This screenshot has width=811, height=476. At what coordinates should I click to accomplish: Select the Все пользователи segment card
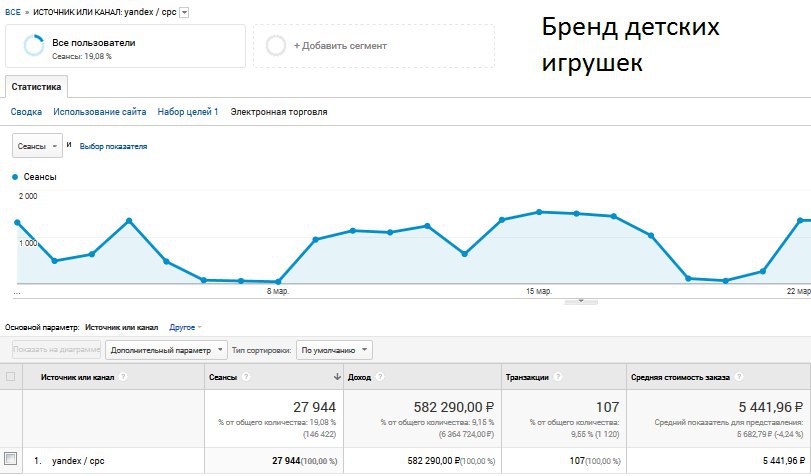125,46
